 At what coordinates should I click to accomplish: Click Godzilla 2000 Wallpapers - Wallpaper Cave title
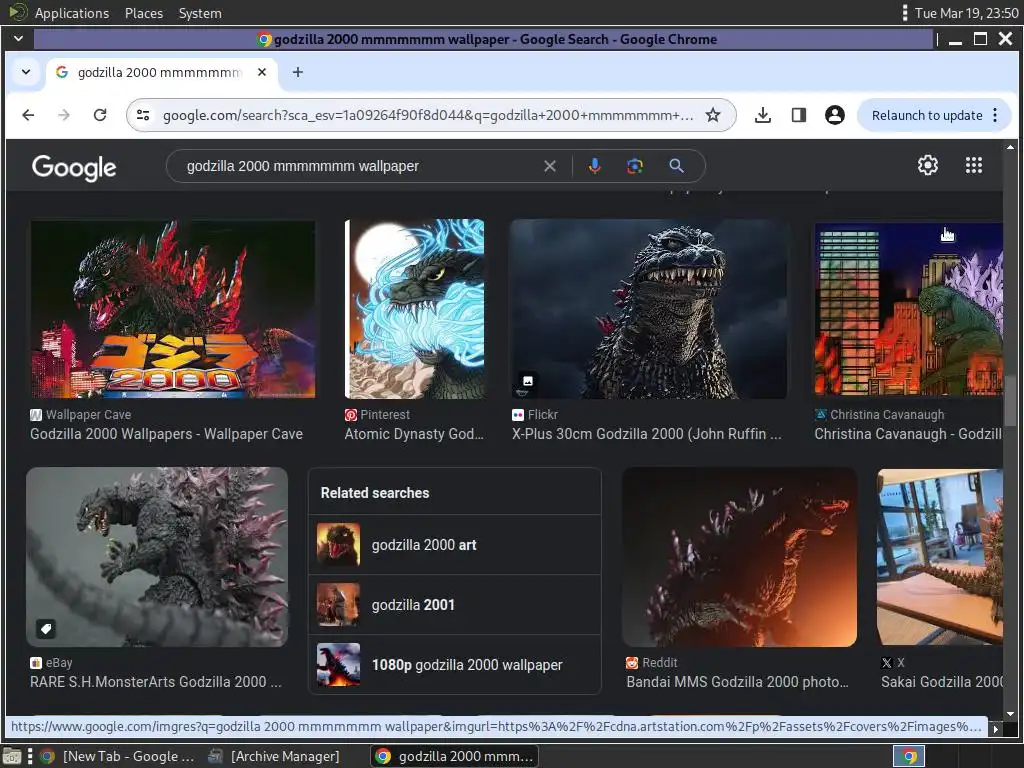point(167,434)
